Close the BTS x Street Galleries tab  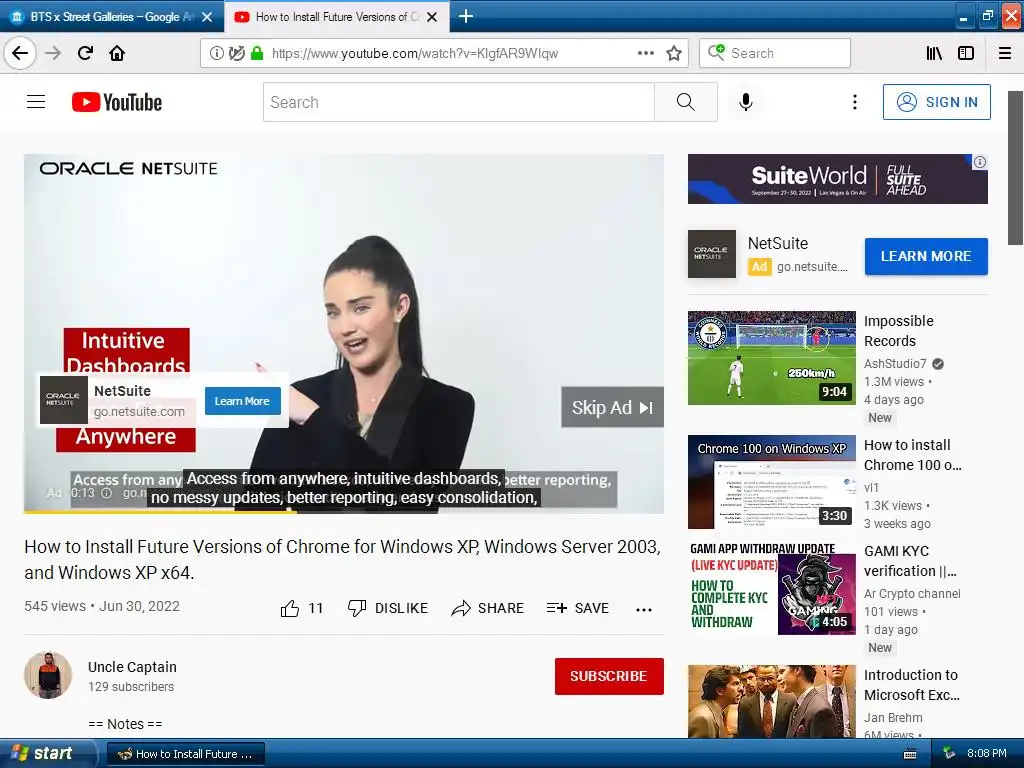coord(207,17)
